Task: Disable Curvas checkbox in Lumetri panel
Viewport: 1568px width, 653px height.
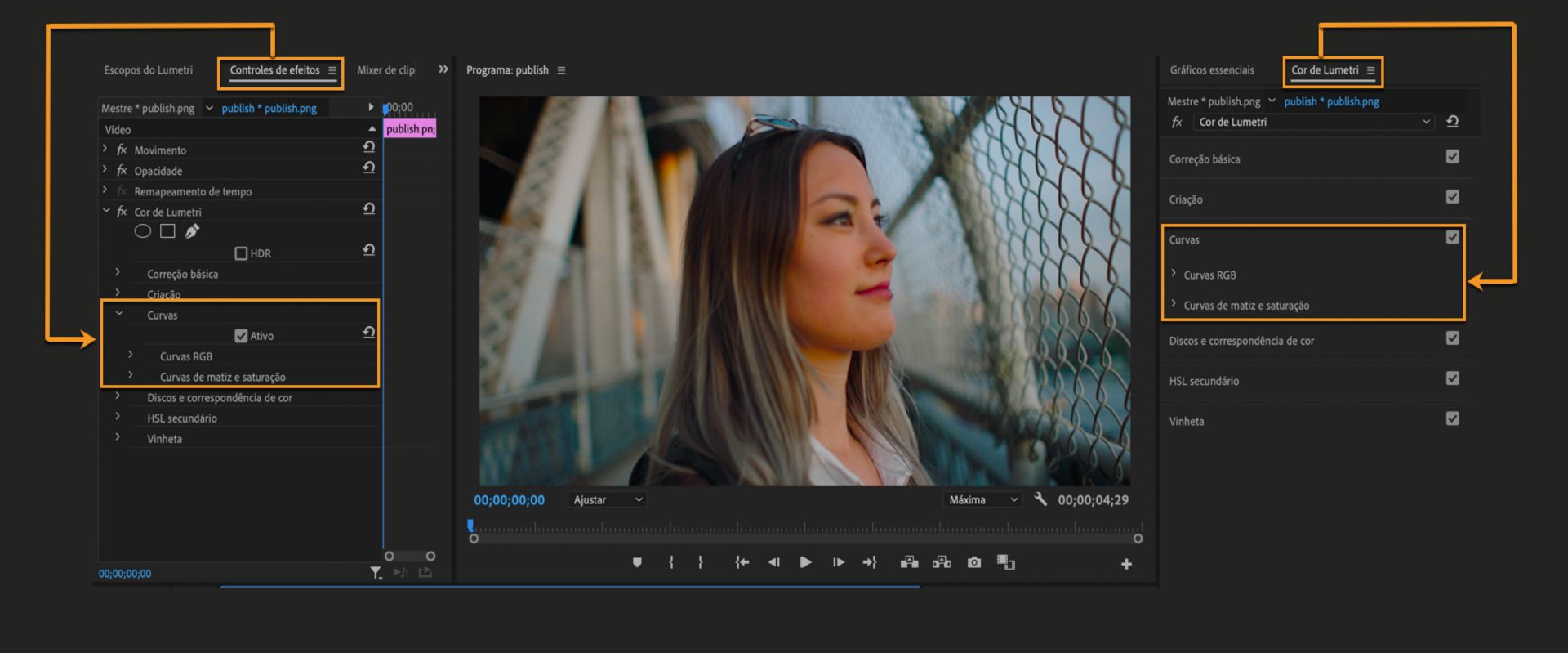Action: pyautogui.click(x=1452, y=237)
